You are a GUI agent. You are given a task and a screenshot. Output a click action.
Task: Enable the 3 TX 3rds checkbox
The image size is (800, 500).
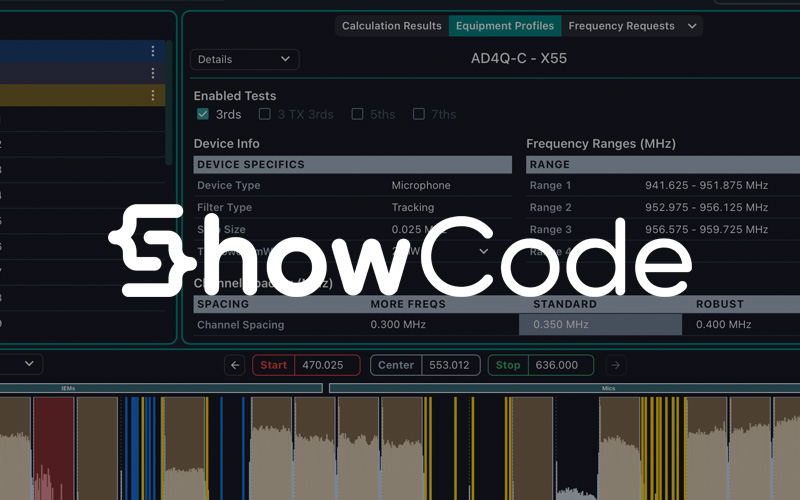point(264,114)
